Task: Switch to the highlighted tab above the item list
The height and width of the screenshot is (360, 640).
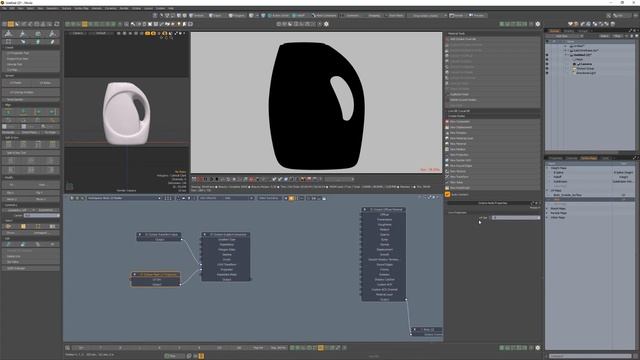Action: tap(554, 31)
